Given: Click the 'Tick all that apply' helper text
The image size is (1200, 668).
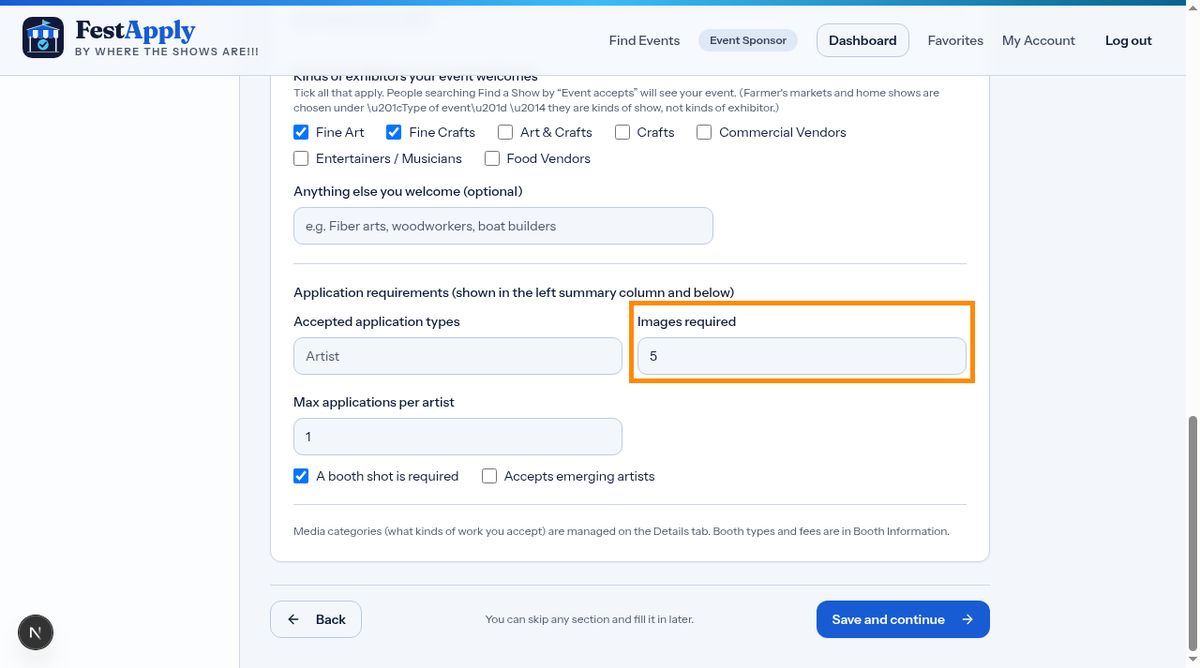Looking at the screenshot, I should tap(616, 100).
